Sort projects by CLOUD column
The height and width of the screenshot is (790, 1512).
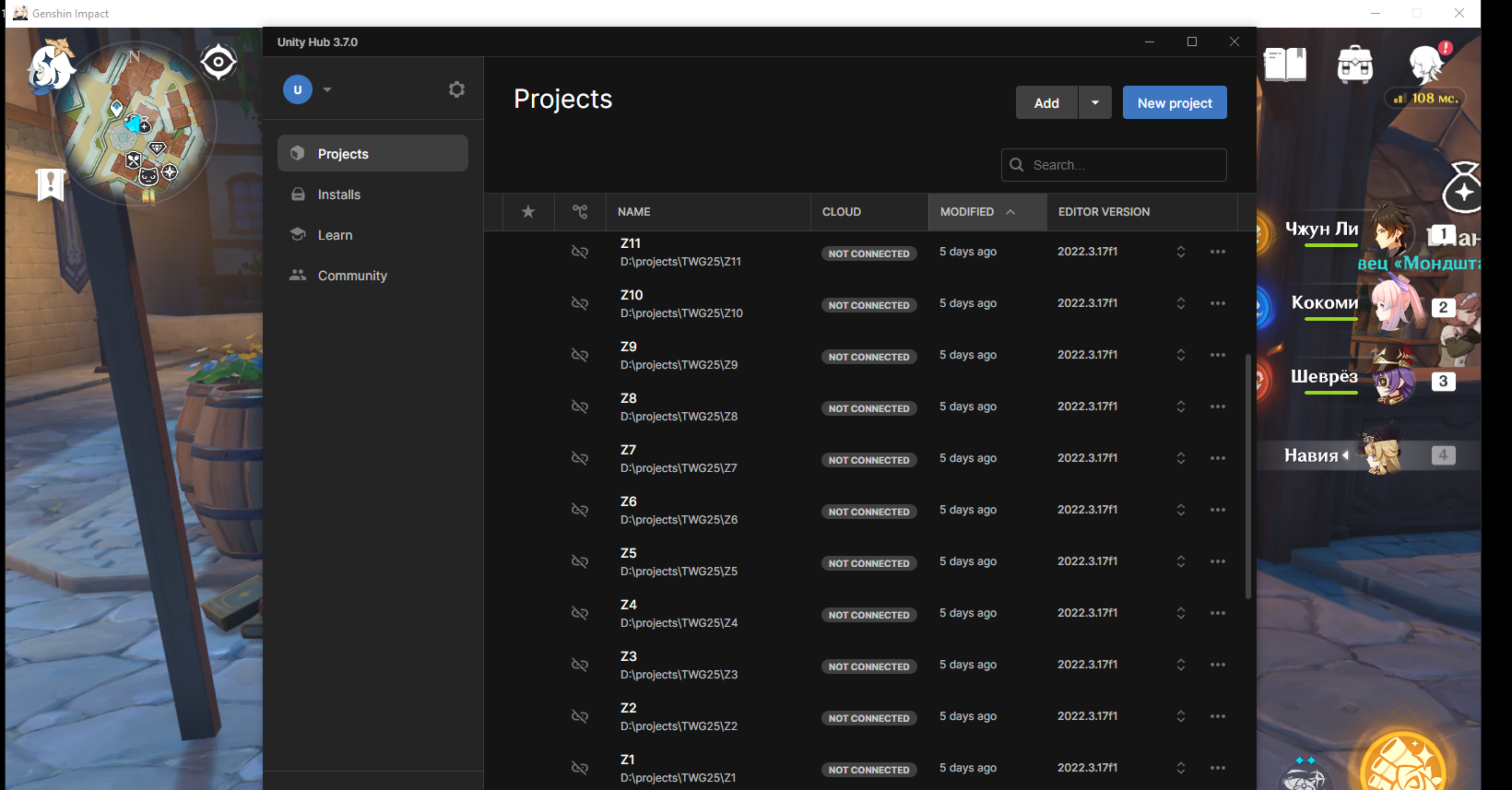tap(869, 212)
